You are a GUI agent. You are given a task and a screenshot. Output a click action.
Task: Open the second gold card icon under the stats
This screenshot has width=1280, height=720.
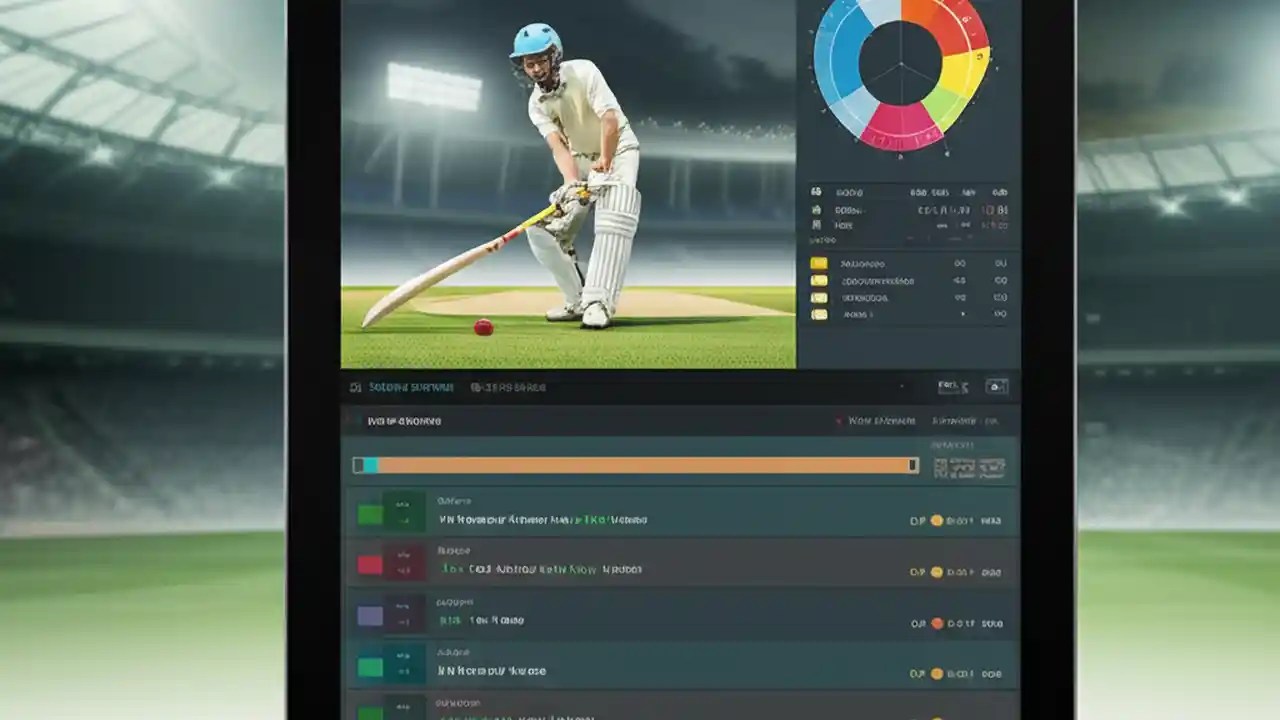[818, 281]
